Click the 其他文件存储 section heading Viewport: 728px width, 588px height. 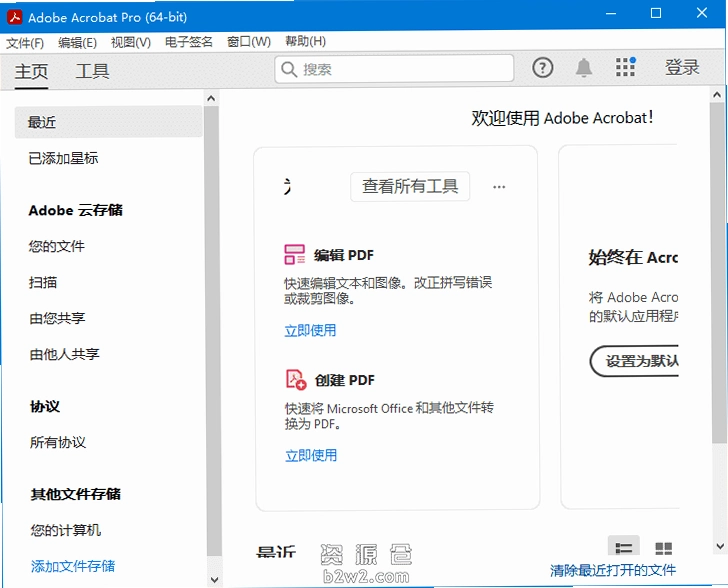(x=76, y=494)
